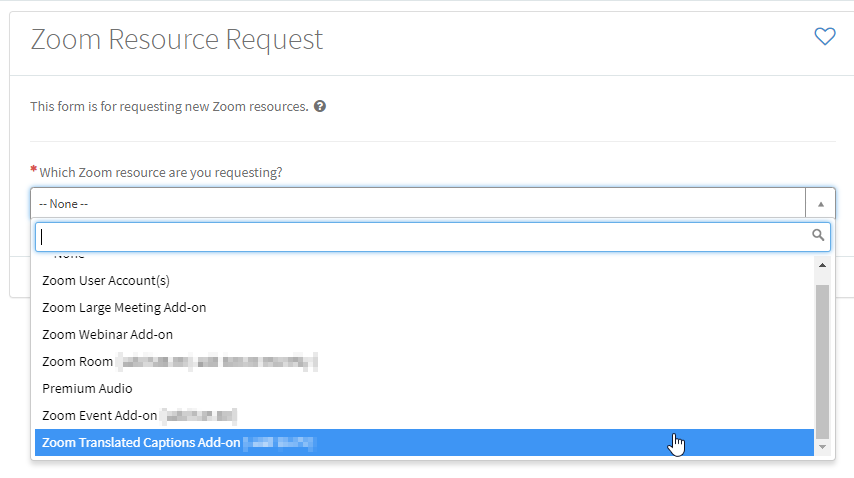Click the 'Which Zoom resource' field label
Image resolution: width=854 pixels, height=478 pixels.
click(161, 172)
